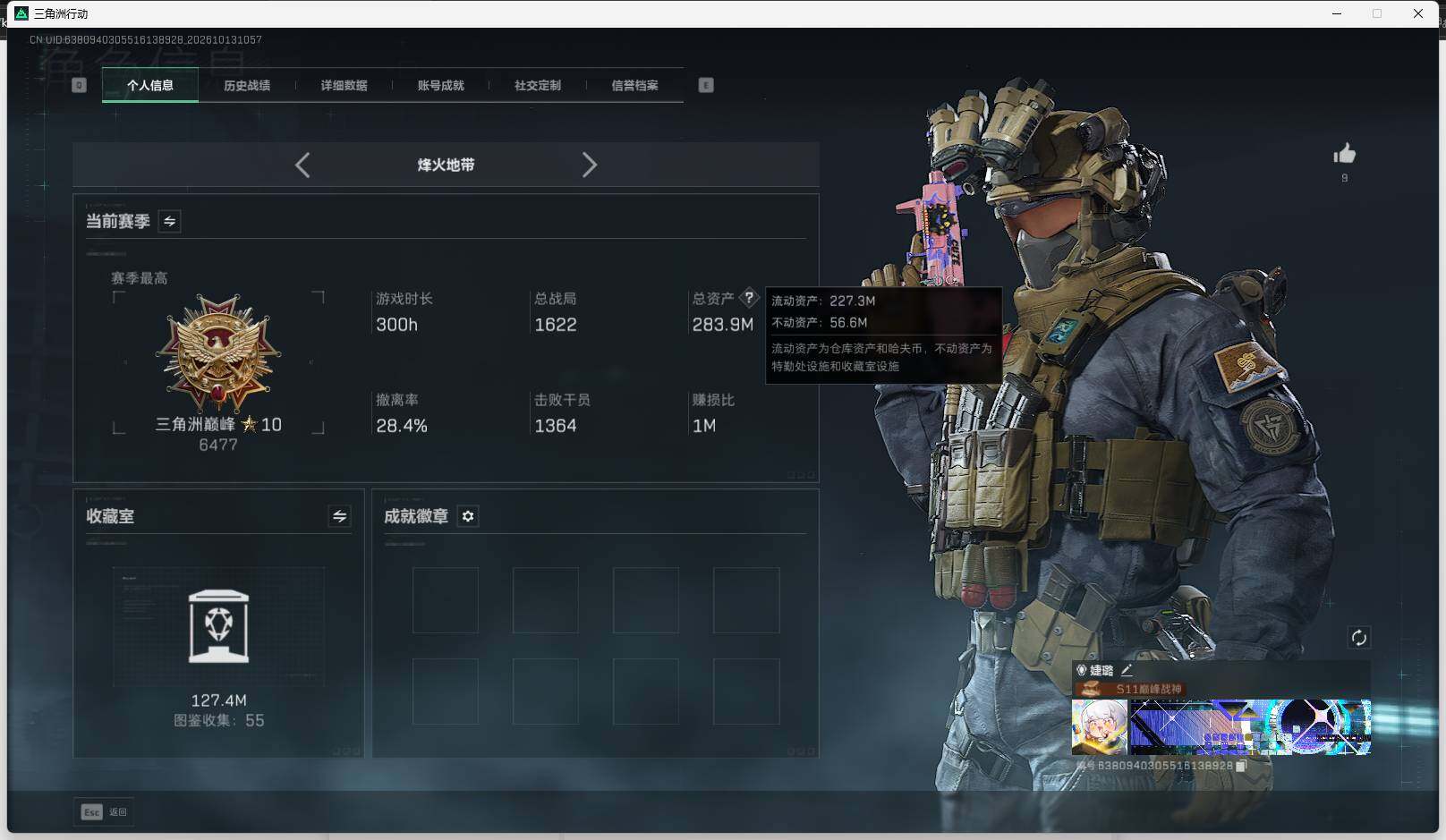This screenshot has width=1446, height=840.
Task: Click the pencil icon next to 婕璐
Action: pos(1127,670)
